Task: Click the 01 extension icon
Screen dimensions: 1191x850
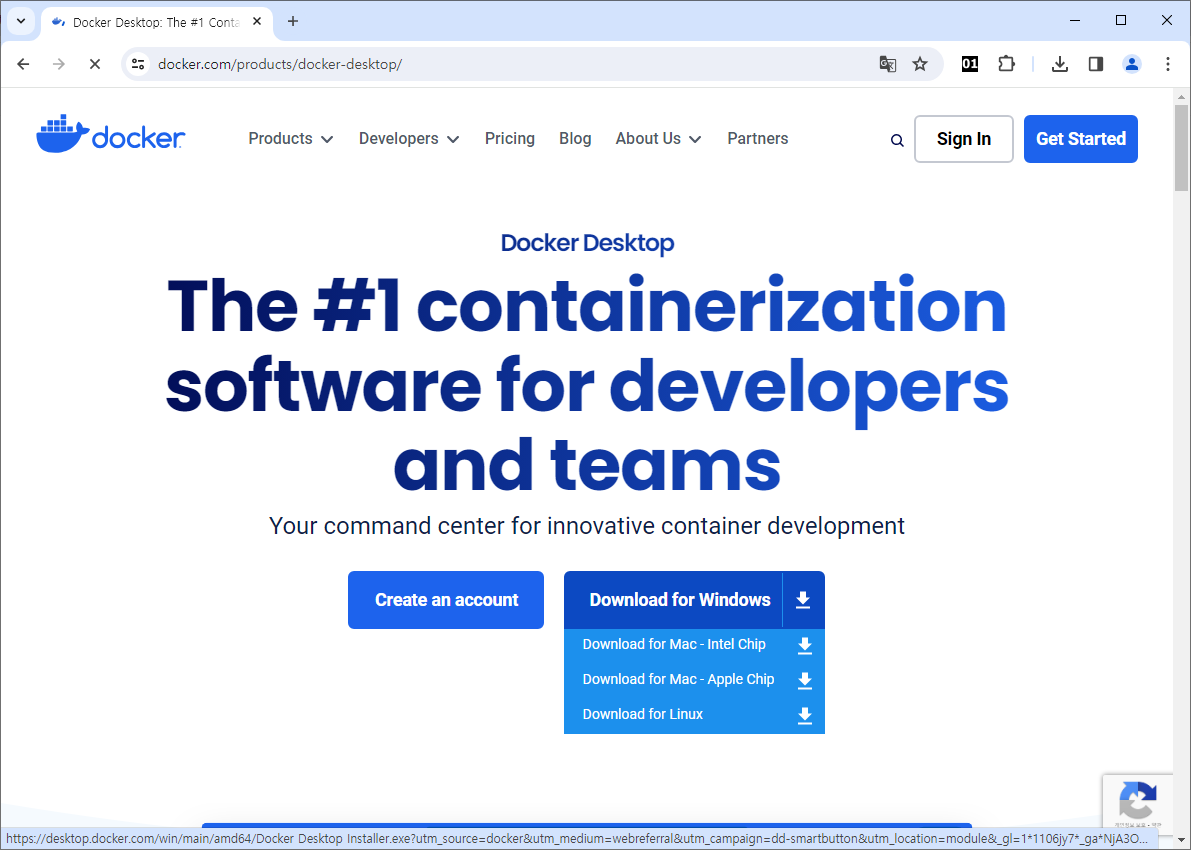Action: tap(969, 64)
